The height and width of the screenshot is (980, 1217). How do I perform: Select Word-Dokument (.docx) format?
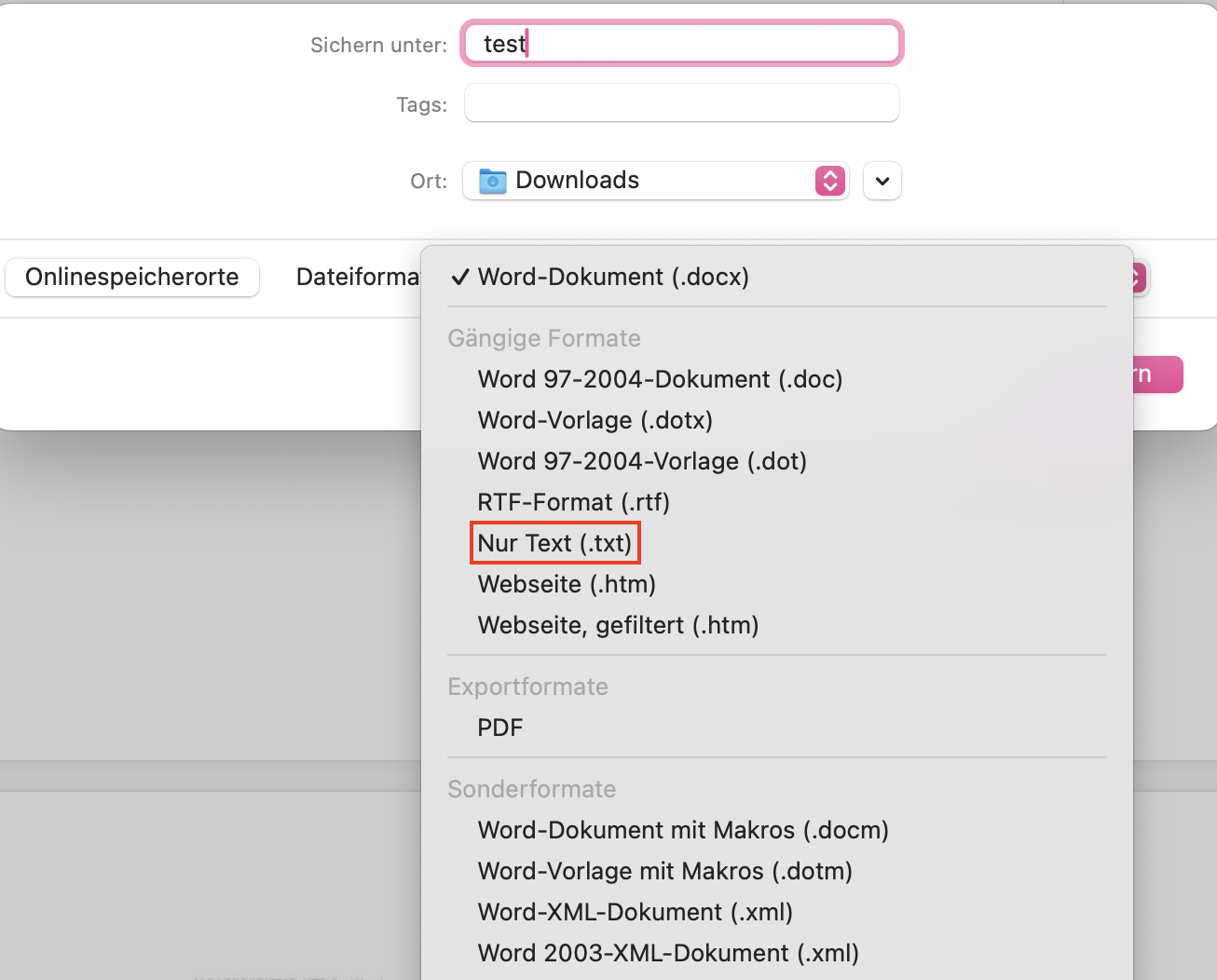click(x=777, y=277)
